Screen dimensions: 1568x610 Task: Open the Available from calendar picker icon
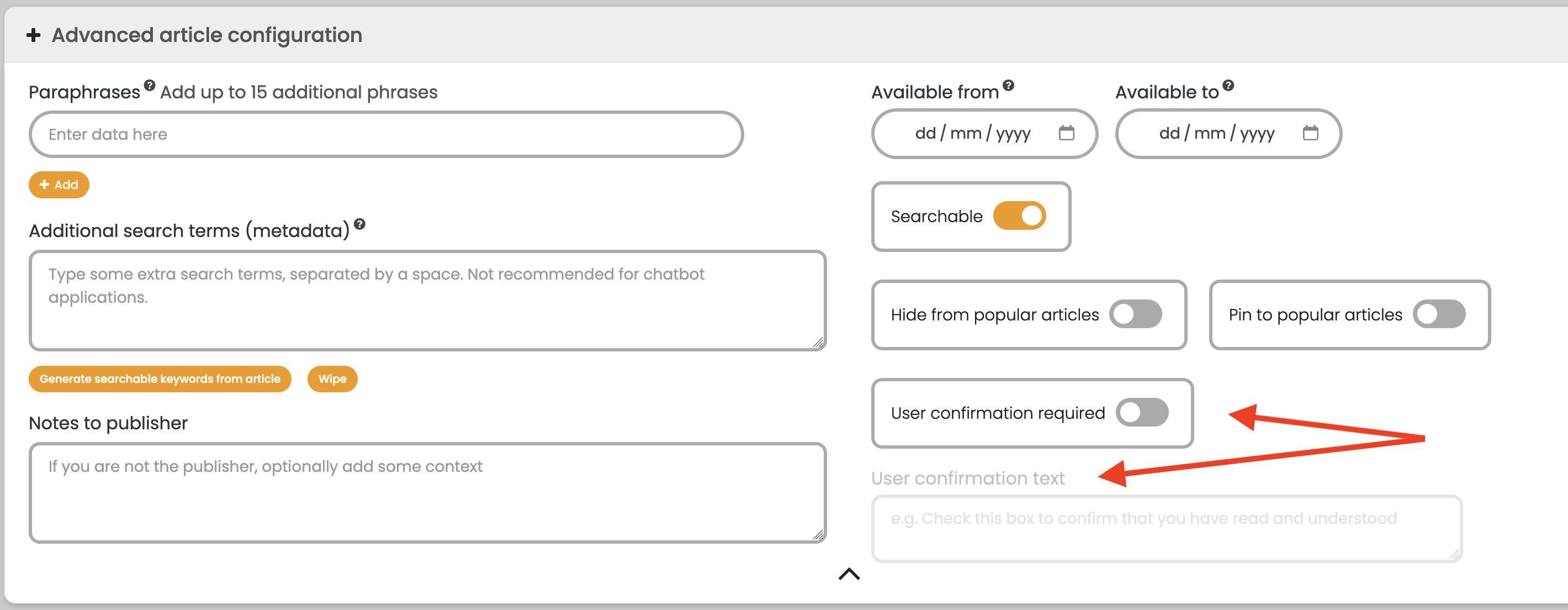(x=1067, y=133)
